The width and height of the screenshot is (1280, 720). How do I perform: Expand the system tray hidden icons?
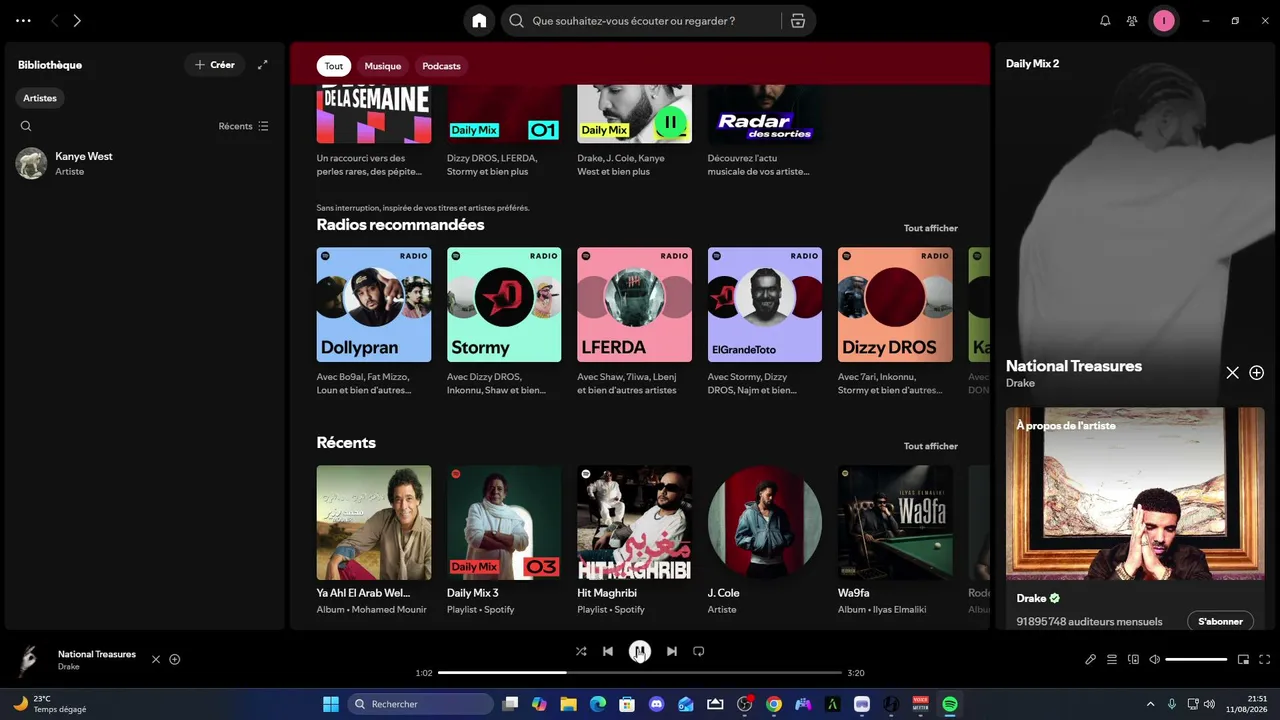[1150, 704]
